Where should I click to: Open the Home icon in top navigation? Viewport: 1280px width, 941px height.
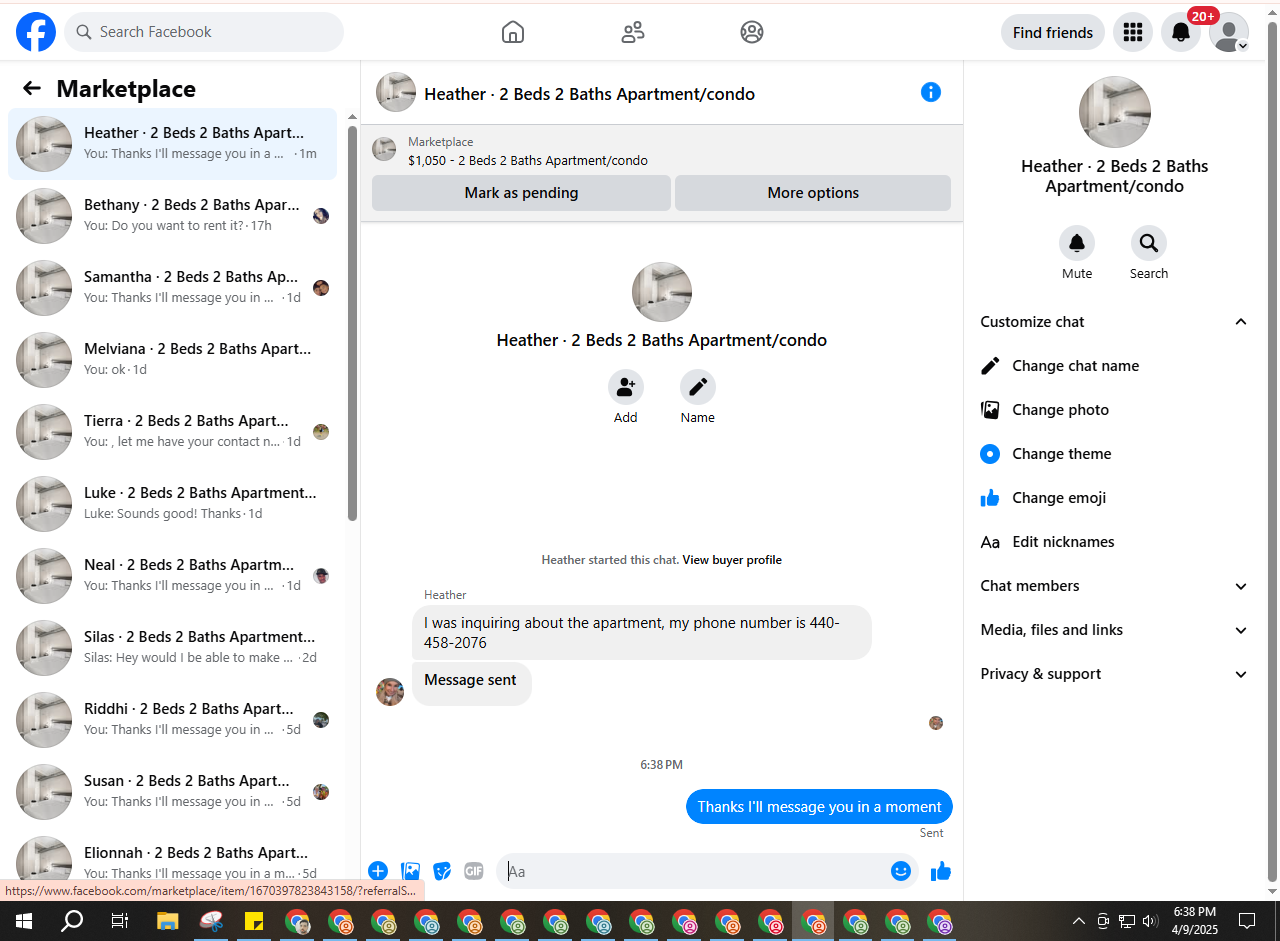[x=513, y=32]
